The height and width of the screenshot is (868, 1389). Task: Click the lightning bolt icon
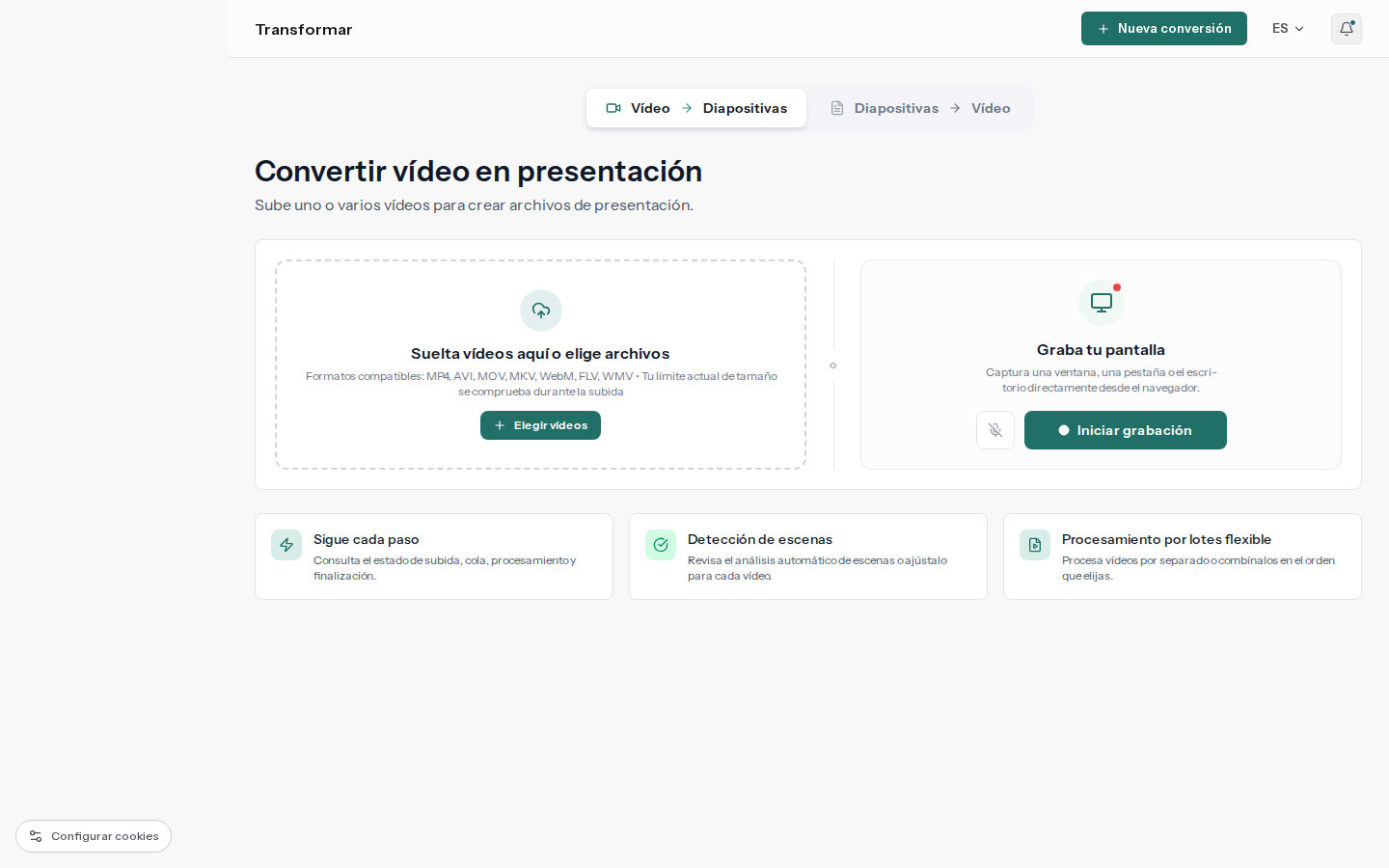pyautogui.click(x=286, y=545)
